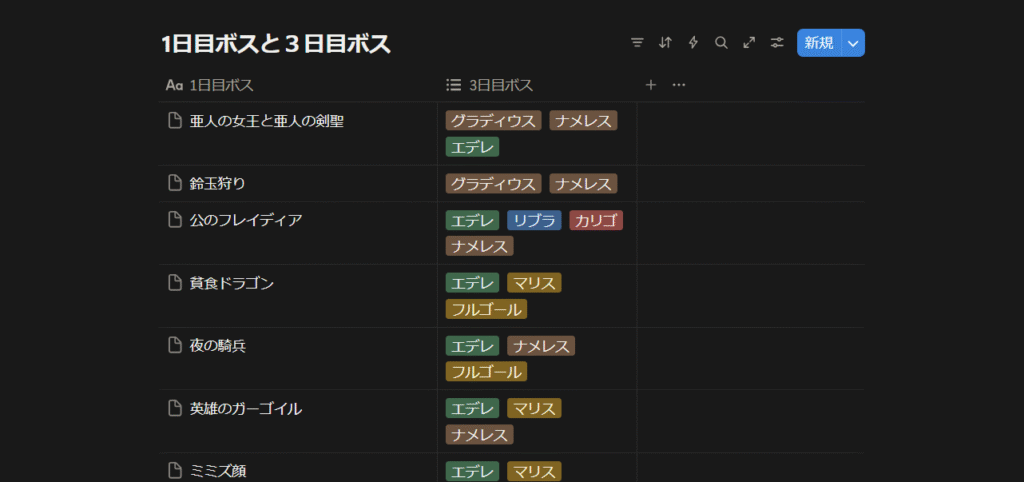This screenshot has width=1024, height=482.
Task: Click the database title 1日目ボスと３日目ボス
Action: (276, 43)
